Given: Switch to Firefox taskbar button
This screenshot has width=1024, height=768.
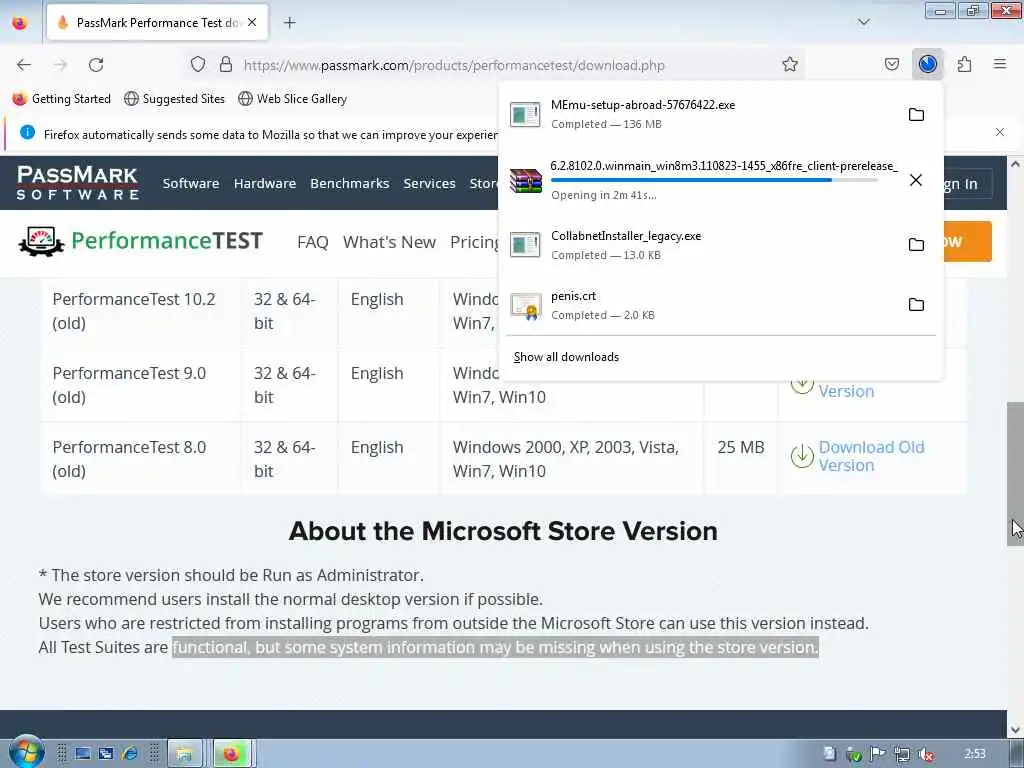Looking at the screenshot, I should pos(231,754).
